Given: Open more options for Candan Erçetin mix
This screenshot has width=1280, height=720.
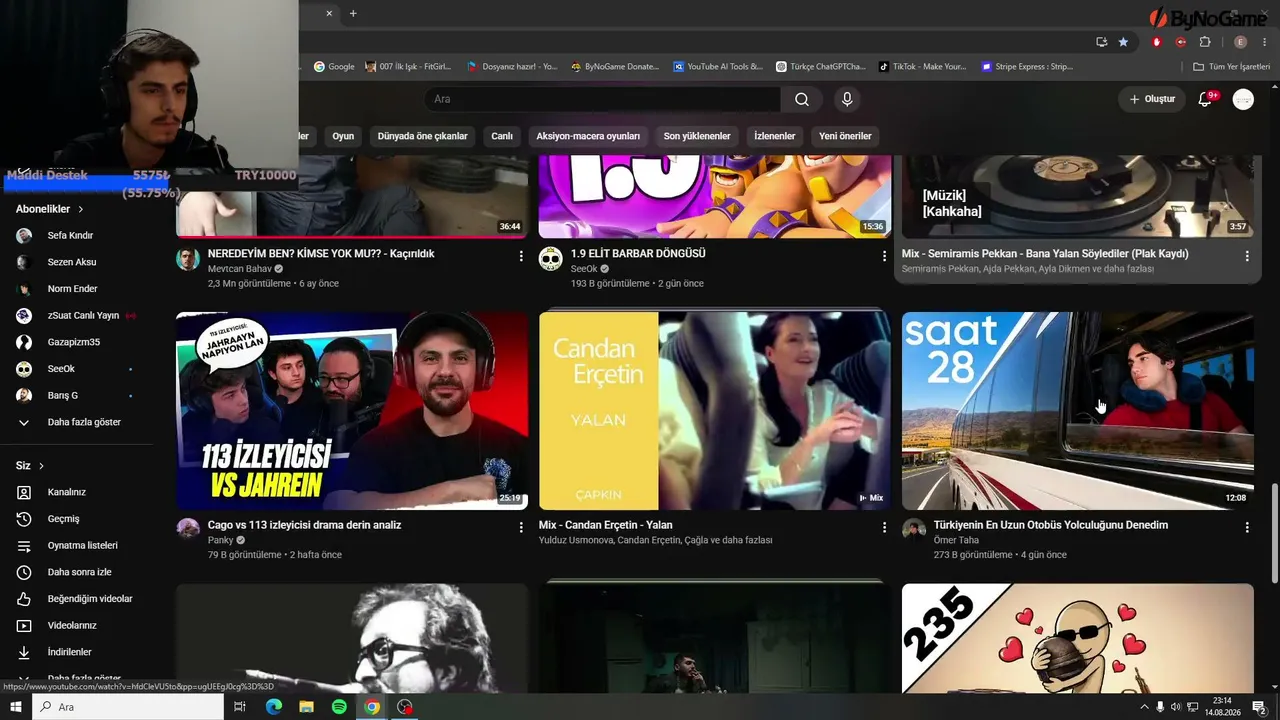Looking at the screenshot, I should [x=884, y=527].
